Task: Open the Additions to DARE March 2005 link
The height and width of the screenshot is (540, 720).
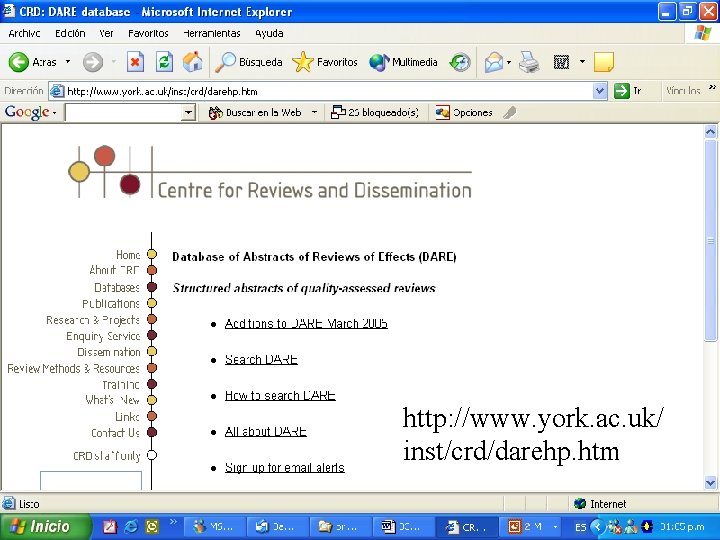Action: [x=306, y=323]
